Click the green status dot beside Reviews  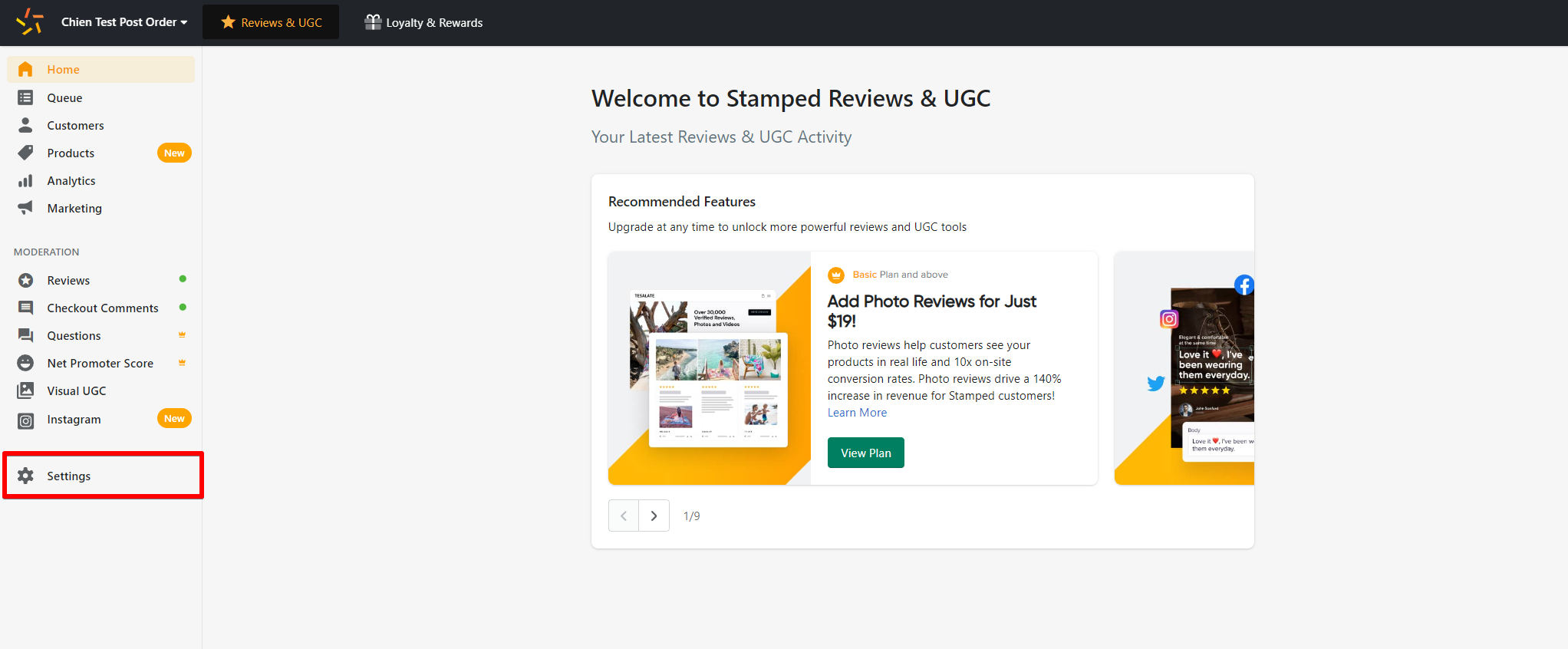pos(183,279)
